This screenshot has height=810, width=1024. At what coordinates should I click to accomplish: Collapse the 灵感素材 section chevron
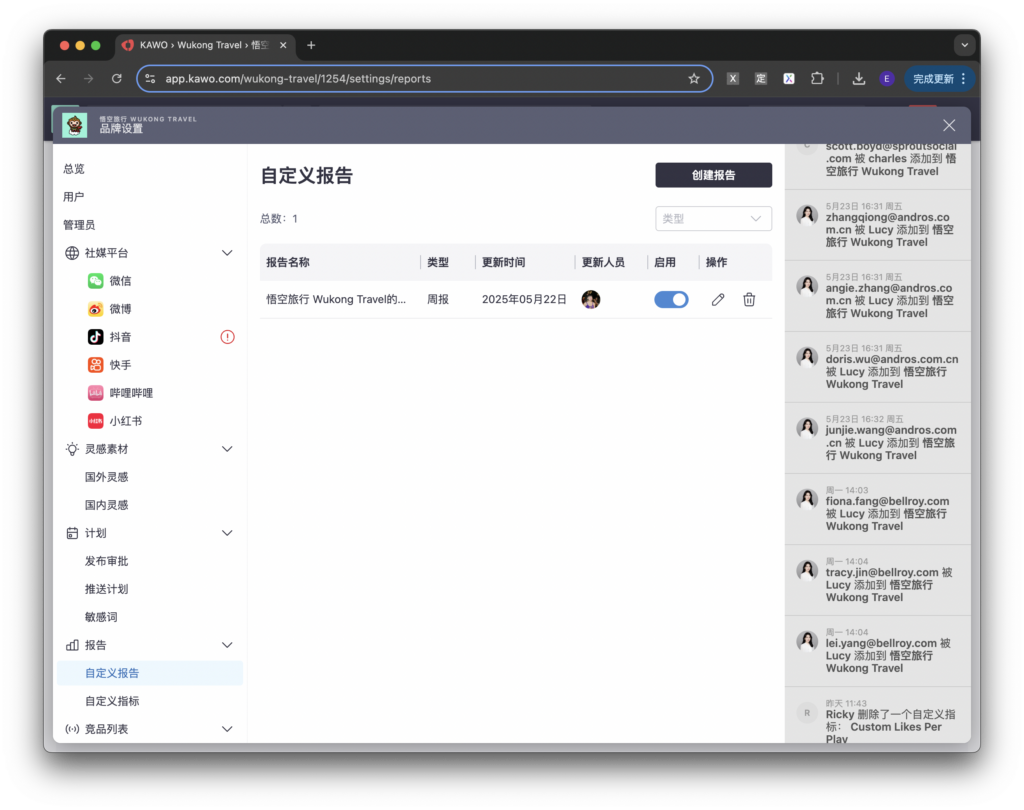click(x=227, y=449)
